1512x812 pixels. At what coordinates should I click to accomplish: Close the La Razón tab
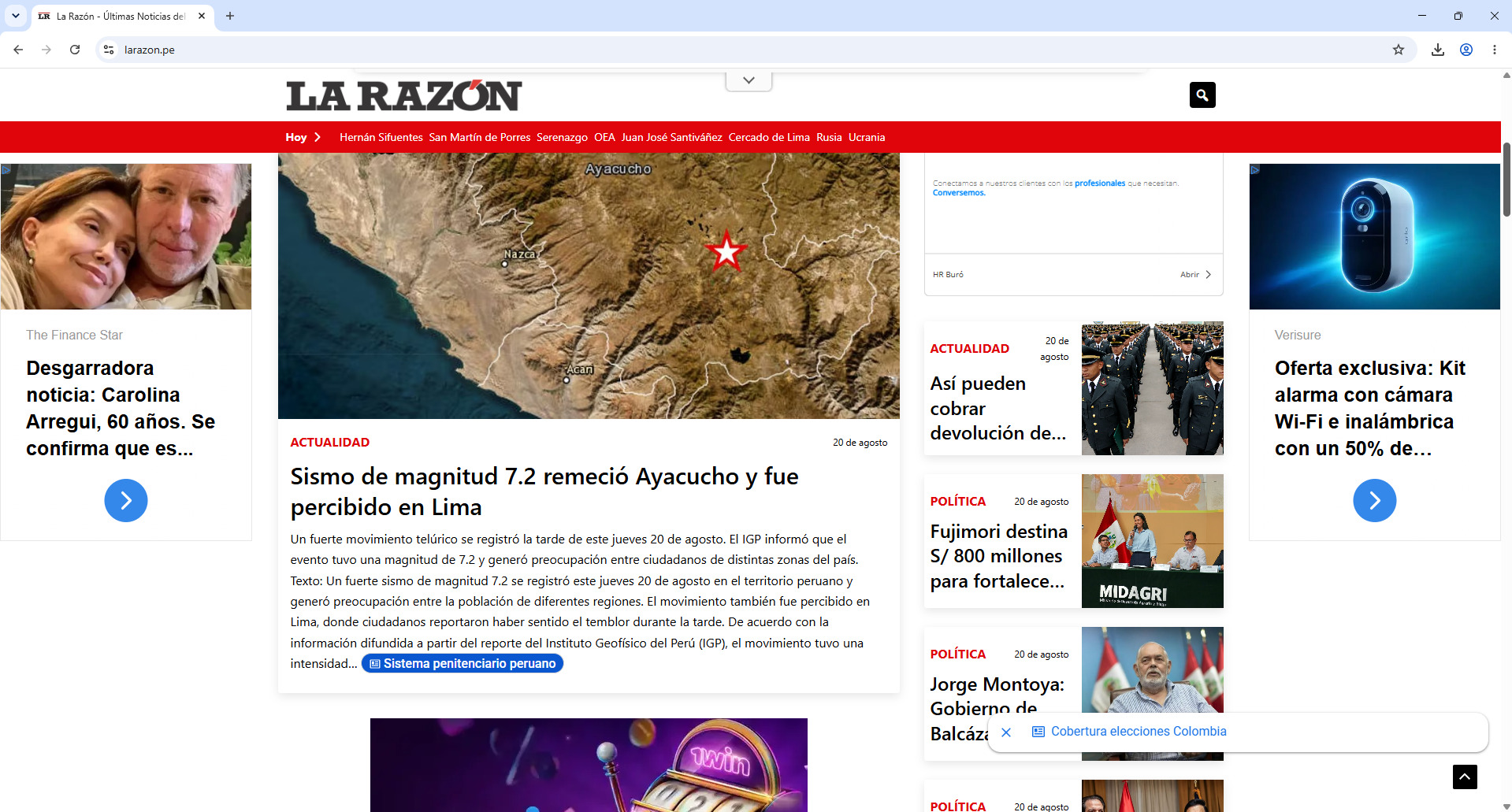coord(202,16)
